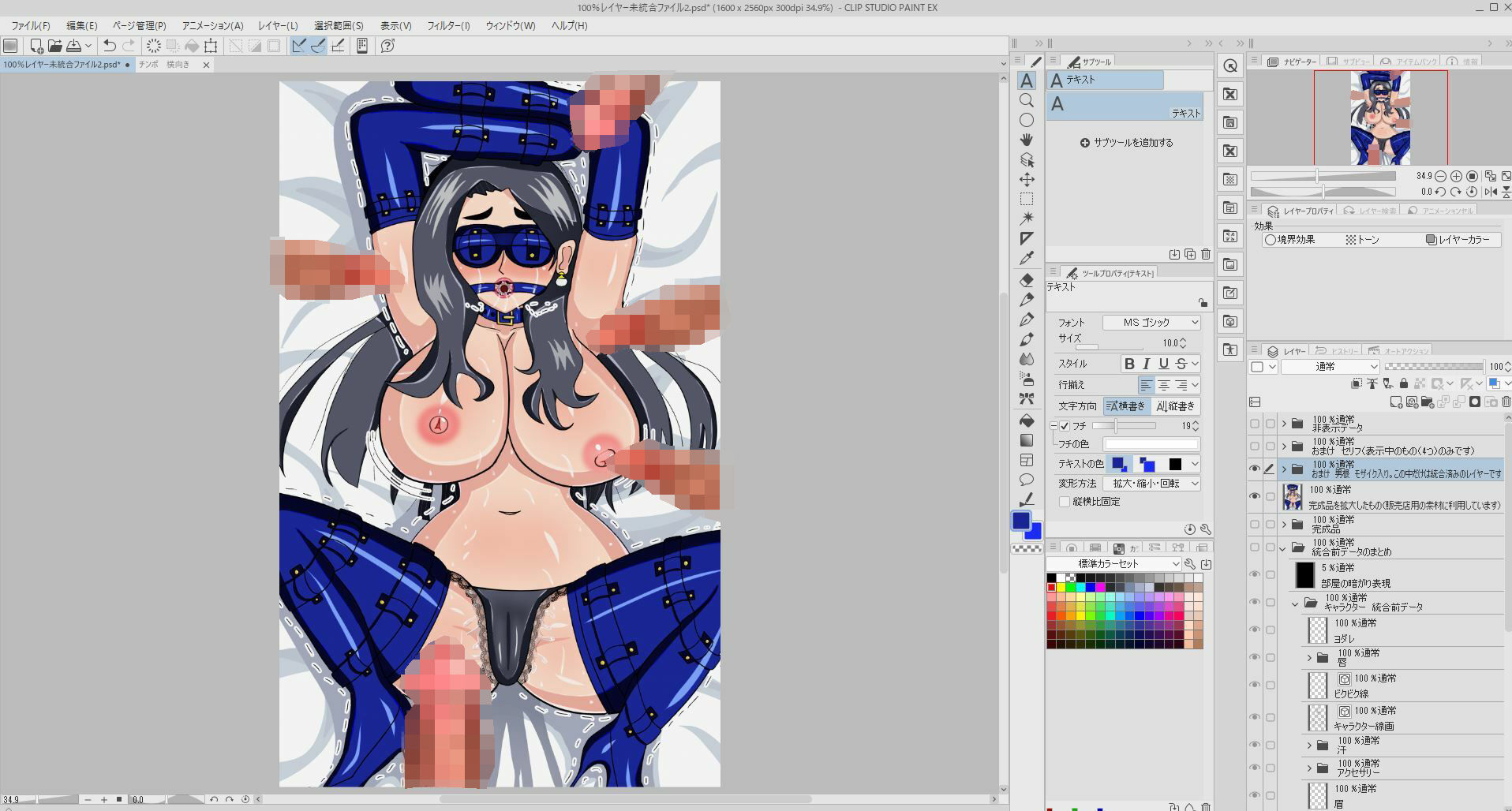Expand the 完成品 layer folder
The height and width of the screenshot is (811, 1512).
[x=1284, y=525]
